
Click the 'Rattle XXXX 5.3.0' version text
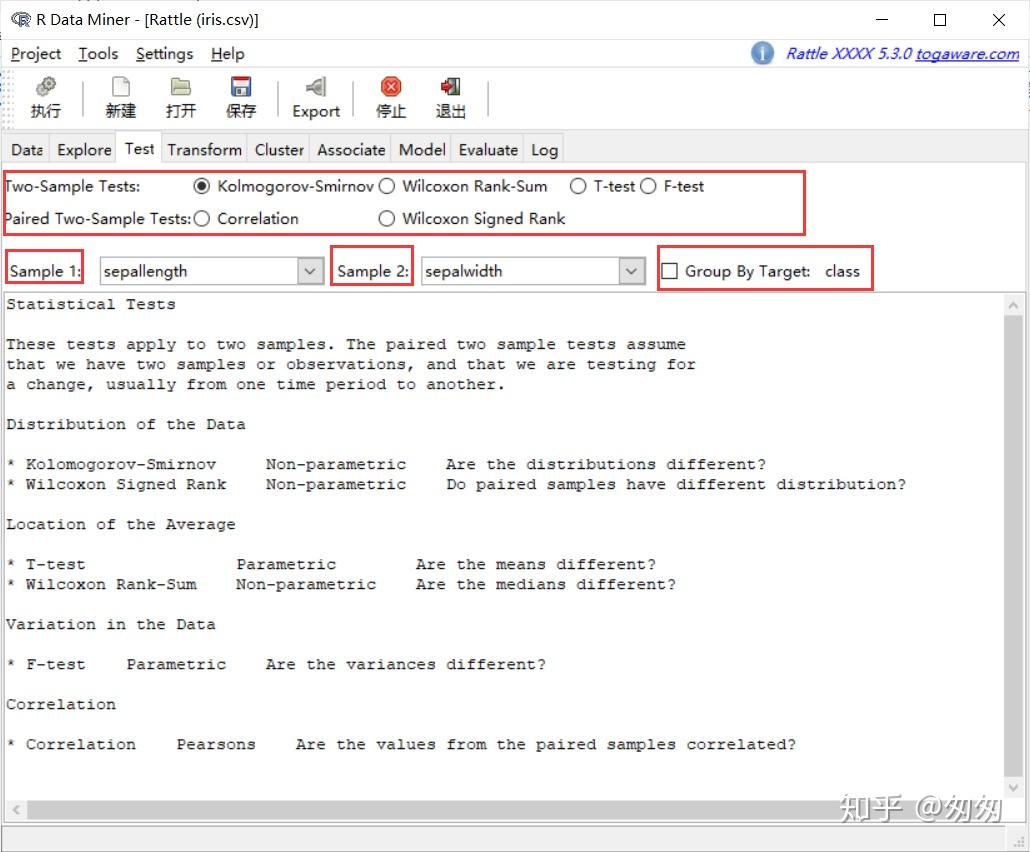[x=849, y=54]
